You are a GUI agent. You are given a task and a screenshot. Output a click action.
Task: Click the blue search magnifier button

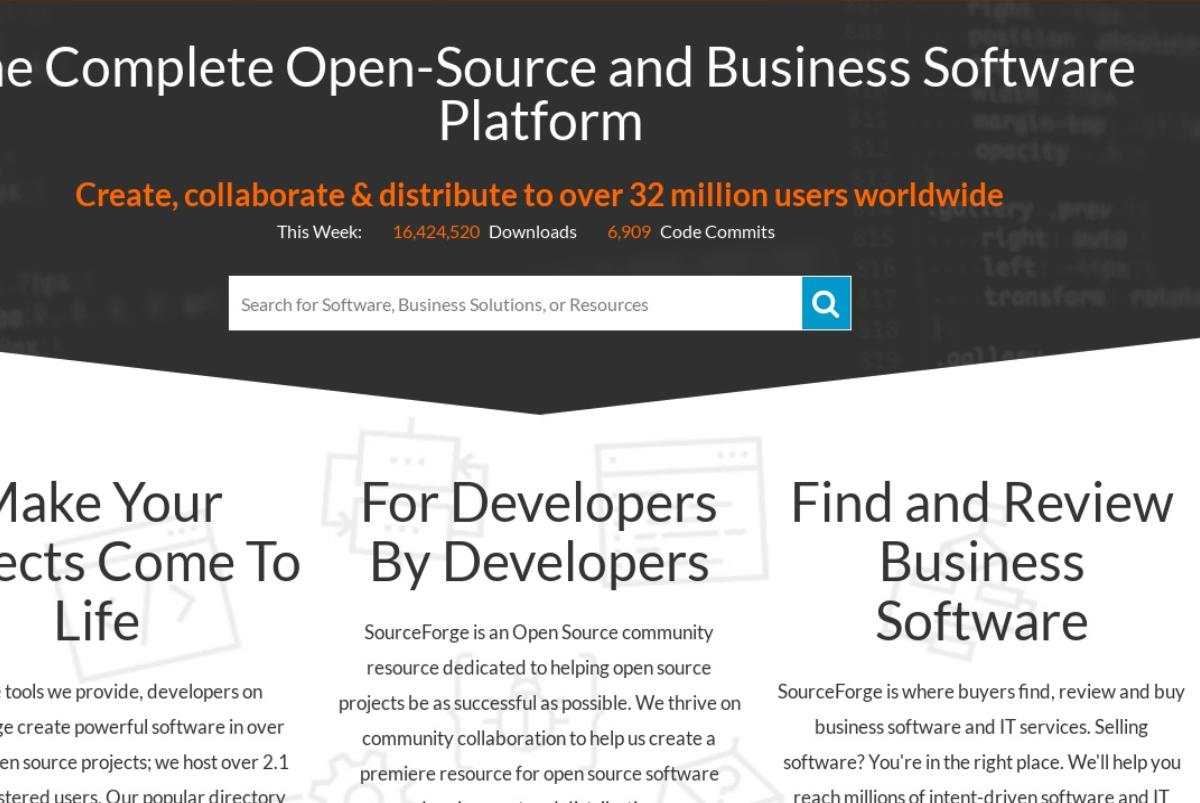(x=826, y=303)
